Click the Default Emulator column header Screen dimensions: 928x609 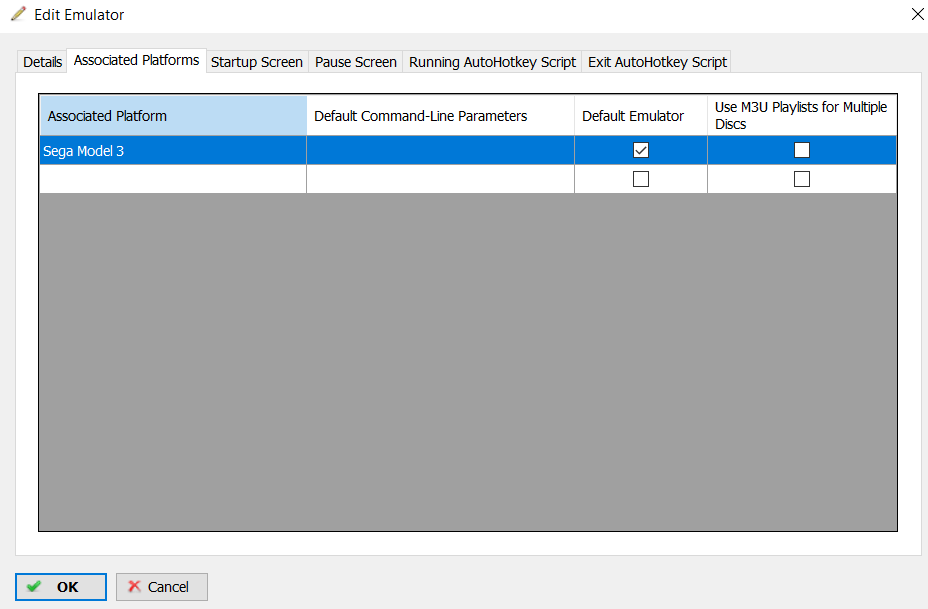pos(640,116)
